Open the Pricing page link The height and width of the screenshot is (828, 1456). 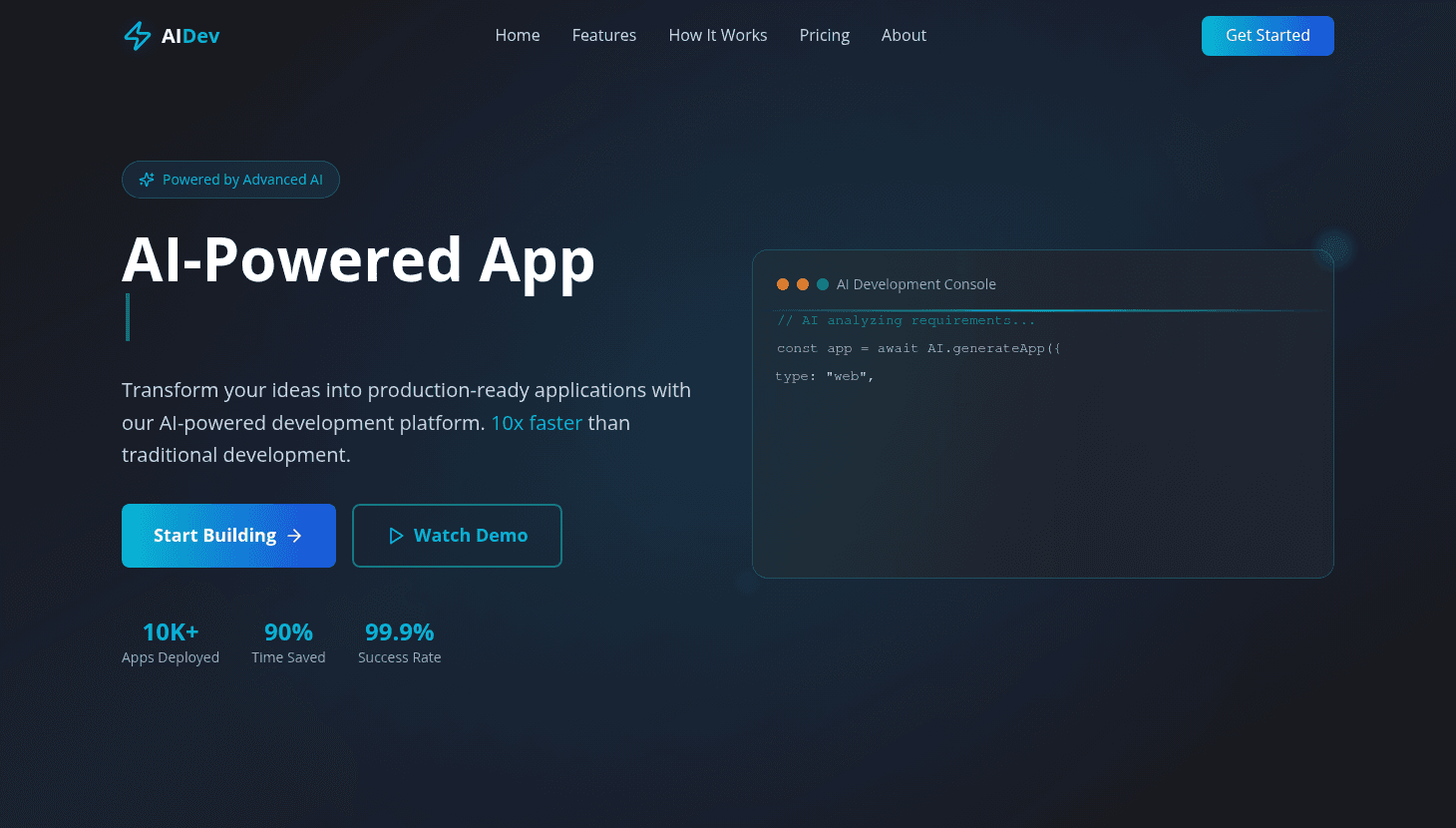[x=824, y=35]
